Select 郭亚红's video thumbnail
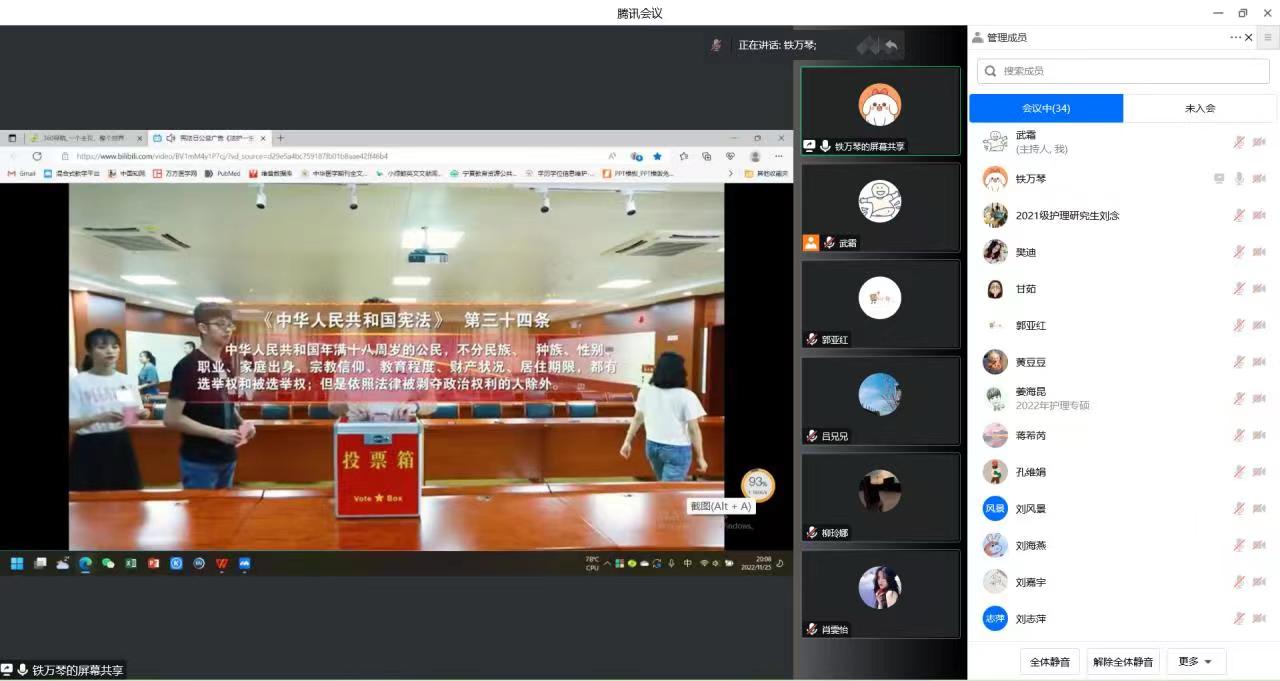Image resolution: width=1280 pixels, height=681 pixels. 880,304
